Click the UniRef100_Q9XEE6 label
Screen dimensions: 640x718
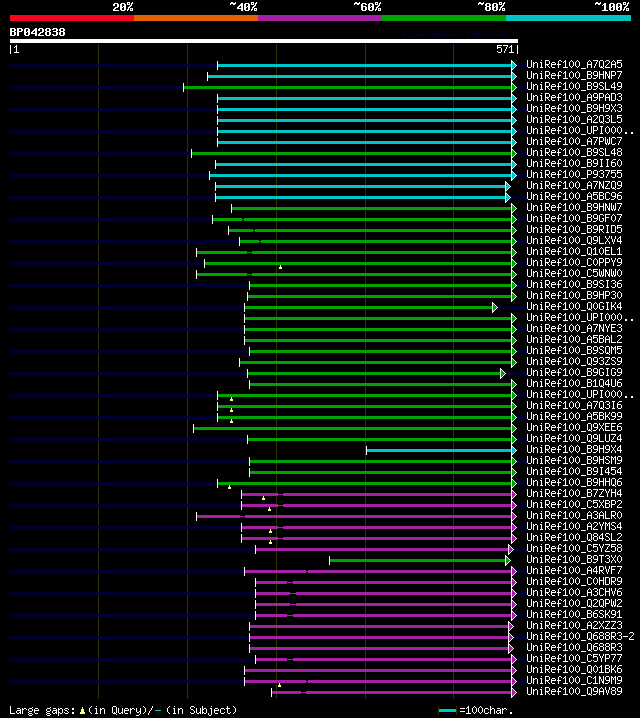click(x=574, y=427)
